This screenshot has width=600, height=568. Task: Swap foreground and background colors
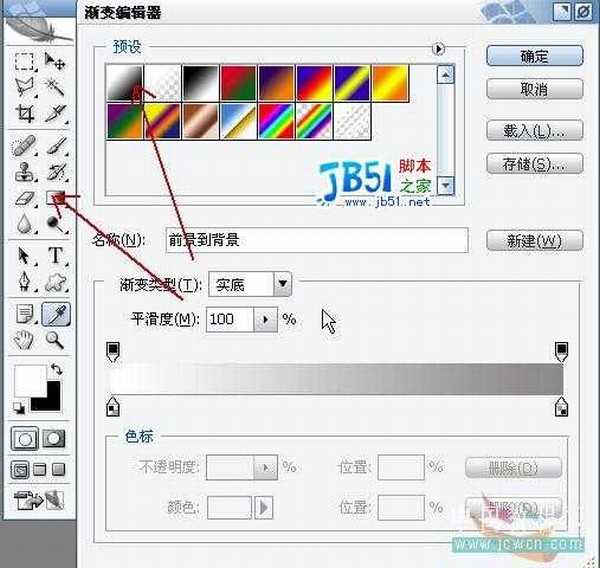point(58,370)
